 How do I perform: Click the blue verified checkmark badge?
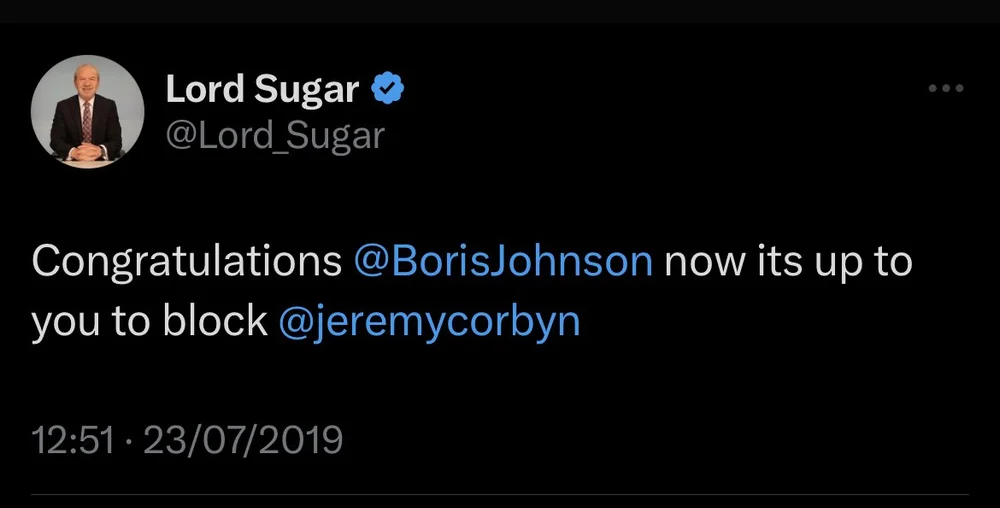(x=387, y=90)
